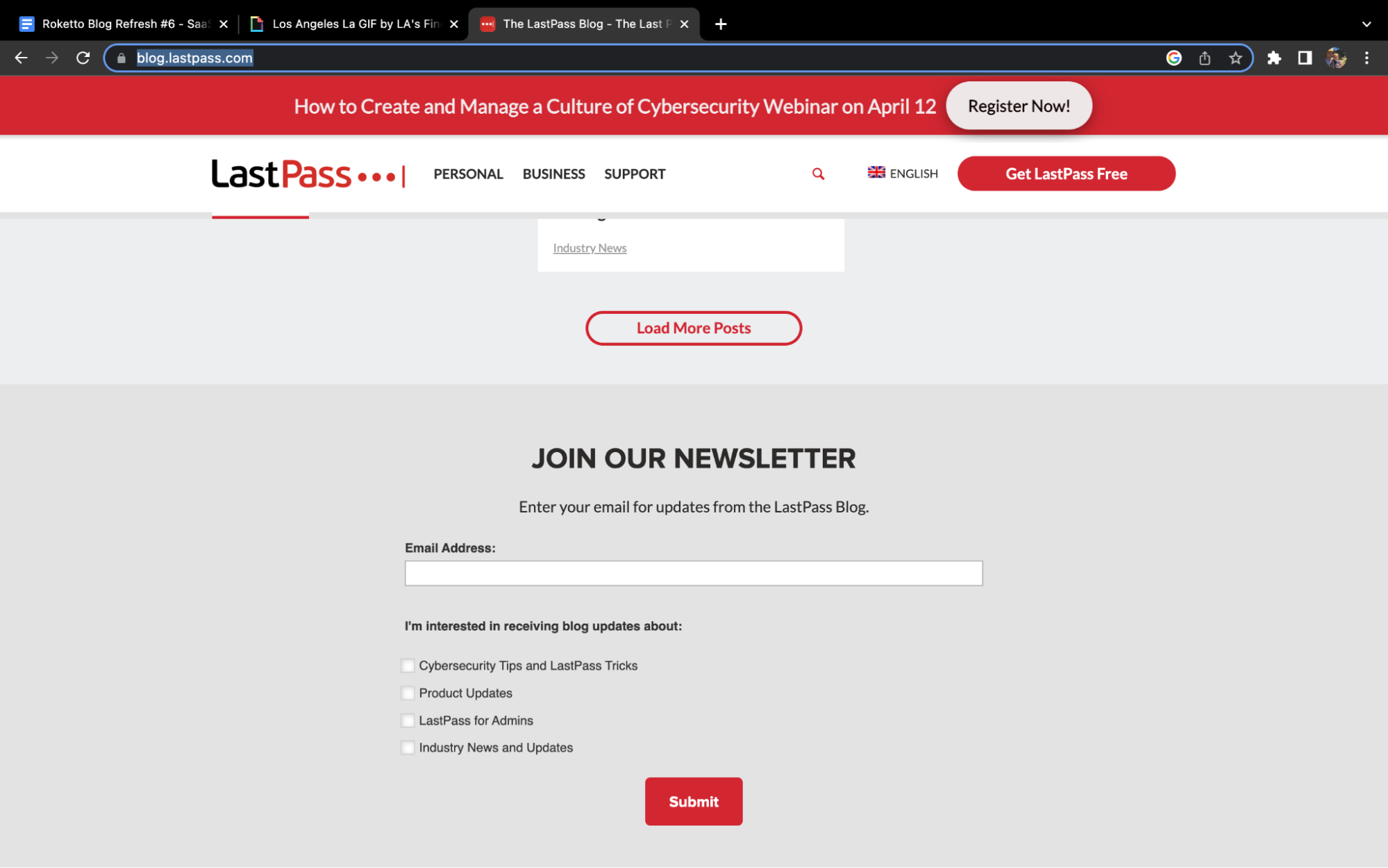Expand ENGLISH language dropdown
The height and width of the screenshot is (868, 1388).
[x=901, y=173]
